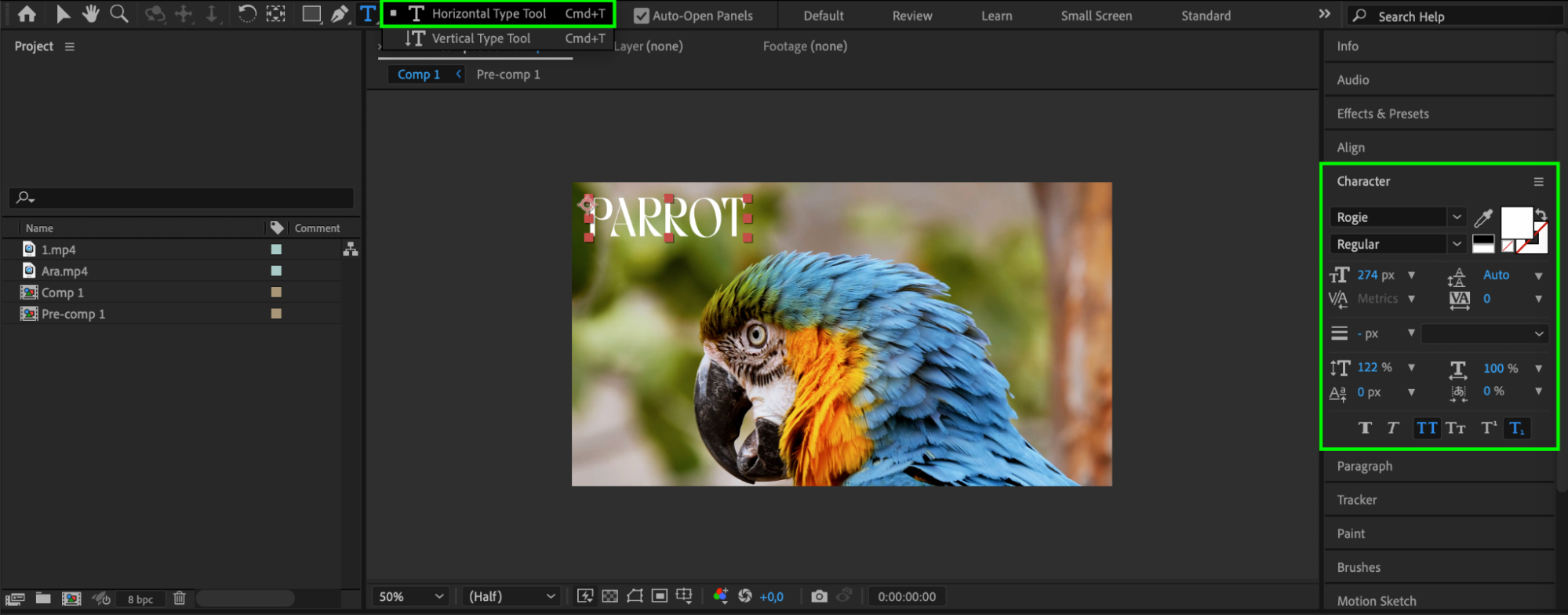
Task: Select the Zoom magnifier tool
Action: [119, 14]
